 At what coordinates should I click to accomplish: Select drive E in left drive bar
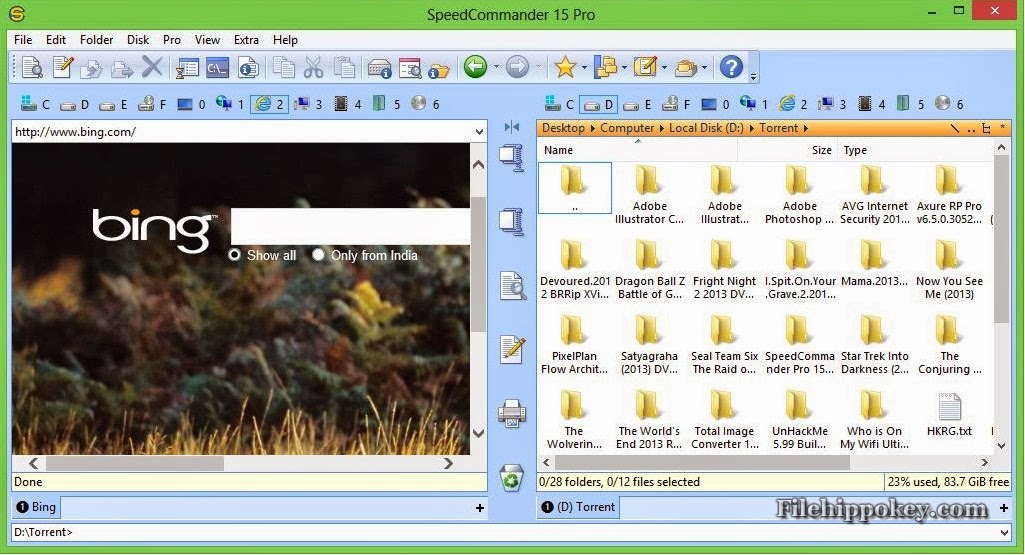[x=113, y=104]
